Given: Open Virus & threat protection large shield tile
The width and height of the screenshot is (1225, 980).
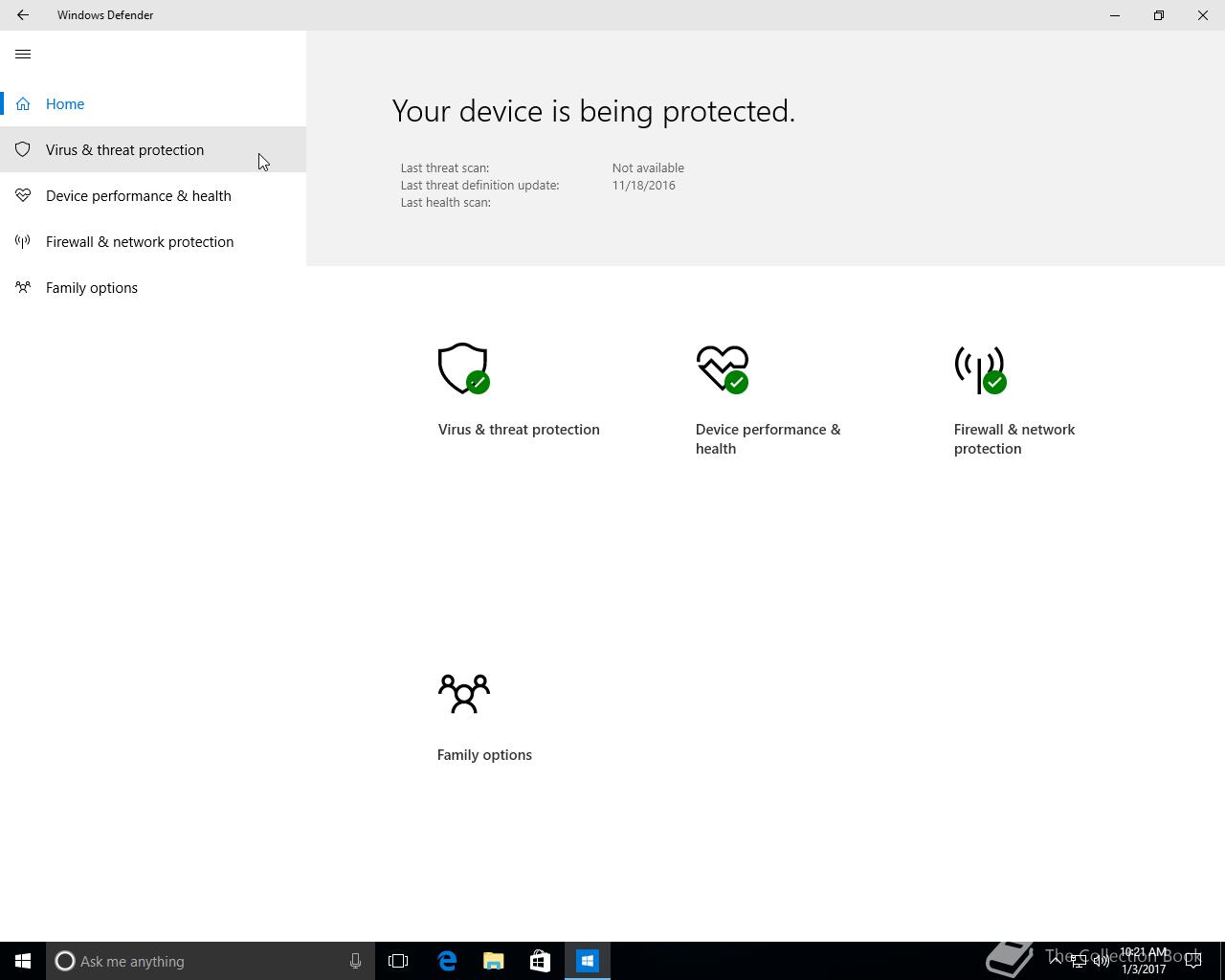Looking at the screenshot, I should pos(464,368).
